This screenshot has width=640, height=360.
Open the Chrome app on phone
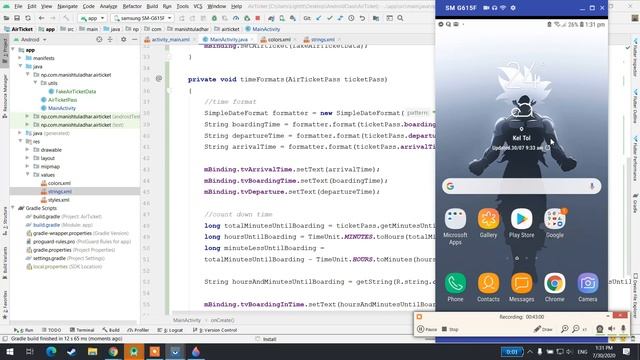[554, 287]
